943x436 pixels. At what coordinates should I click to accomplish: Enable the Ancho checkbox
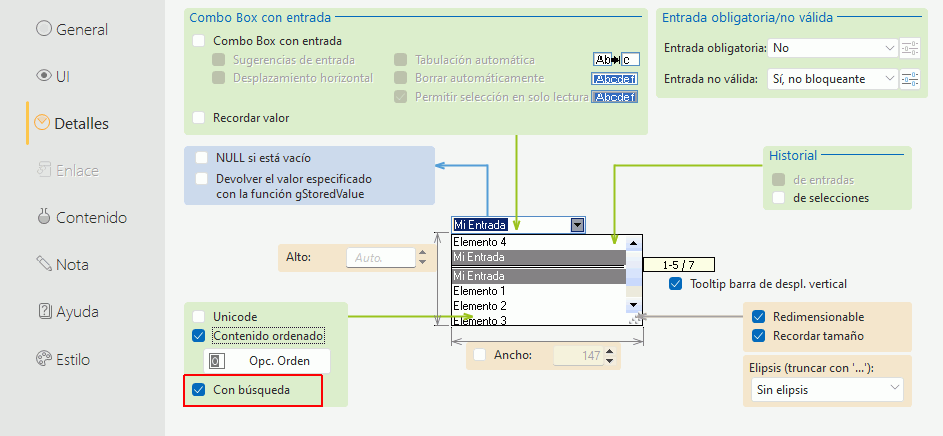(479, 355)
